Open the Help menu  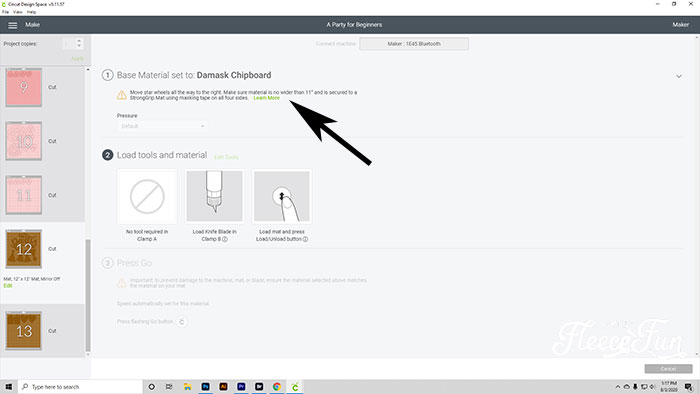(x=31, y=12)
